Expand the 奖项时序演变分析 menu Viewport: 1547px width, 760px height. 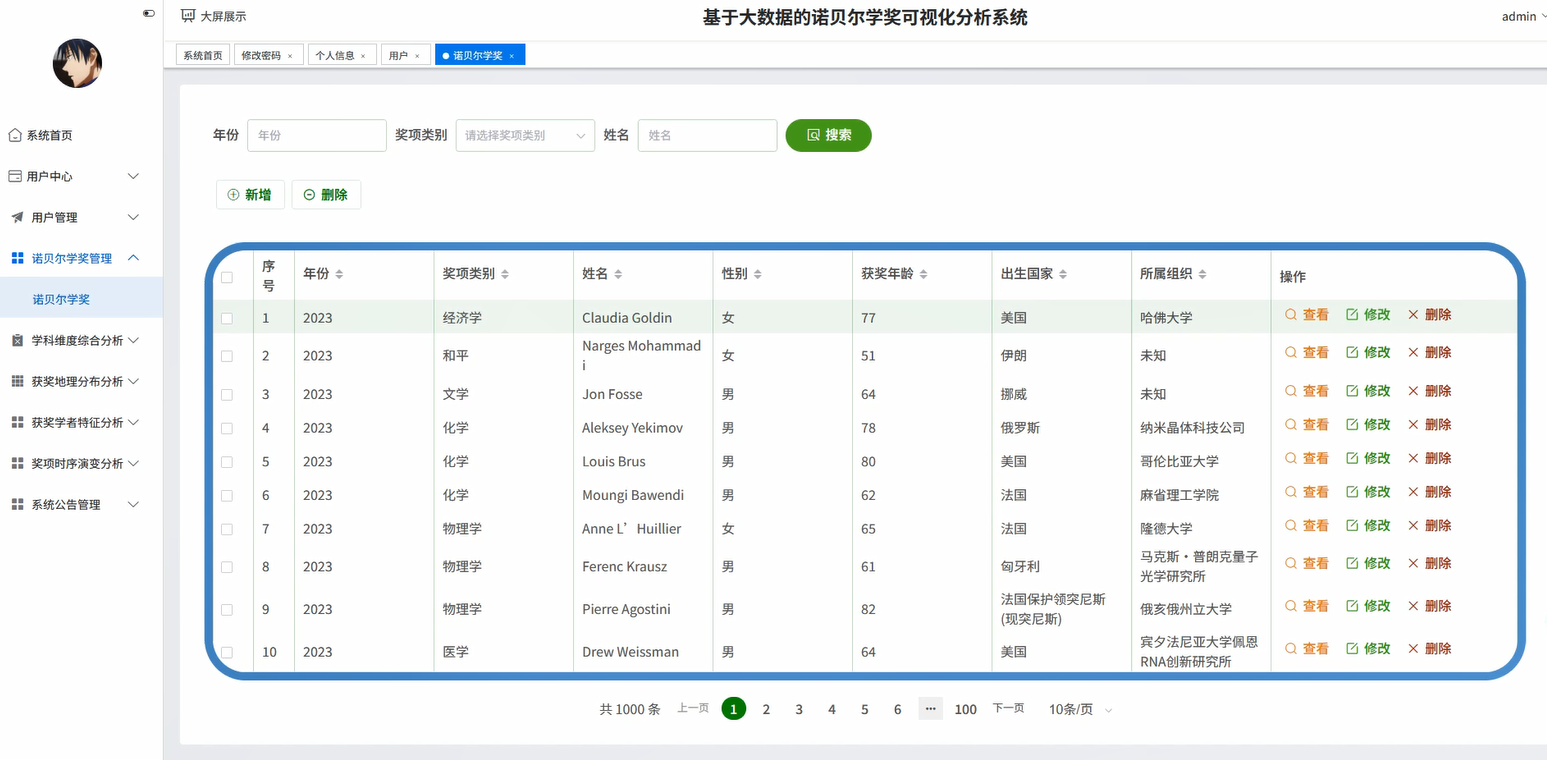tap(81, 463)
